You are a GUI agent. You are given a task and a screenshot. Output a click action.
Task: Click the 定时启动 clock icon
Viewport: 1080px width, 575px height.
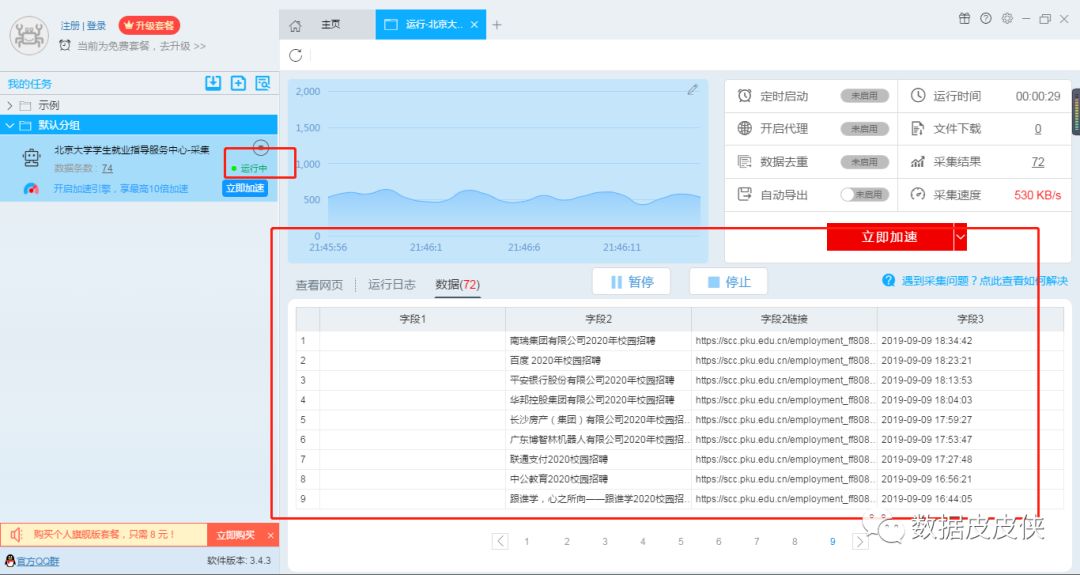[745, 96]
